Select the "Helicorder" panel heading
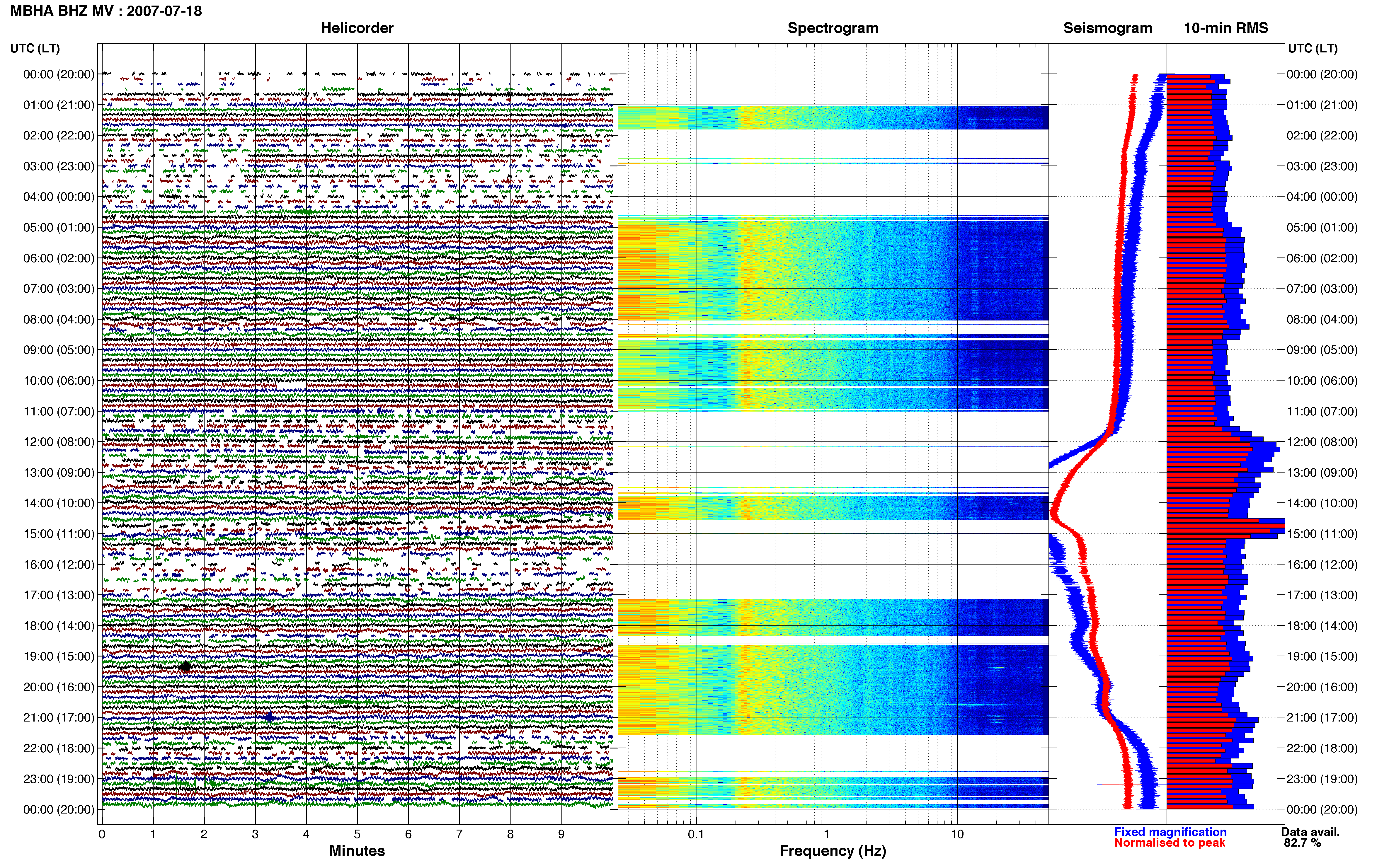This screenshot has width=1389, height=868. pyautogui.click(x=357, y=28)
